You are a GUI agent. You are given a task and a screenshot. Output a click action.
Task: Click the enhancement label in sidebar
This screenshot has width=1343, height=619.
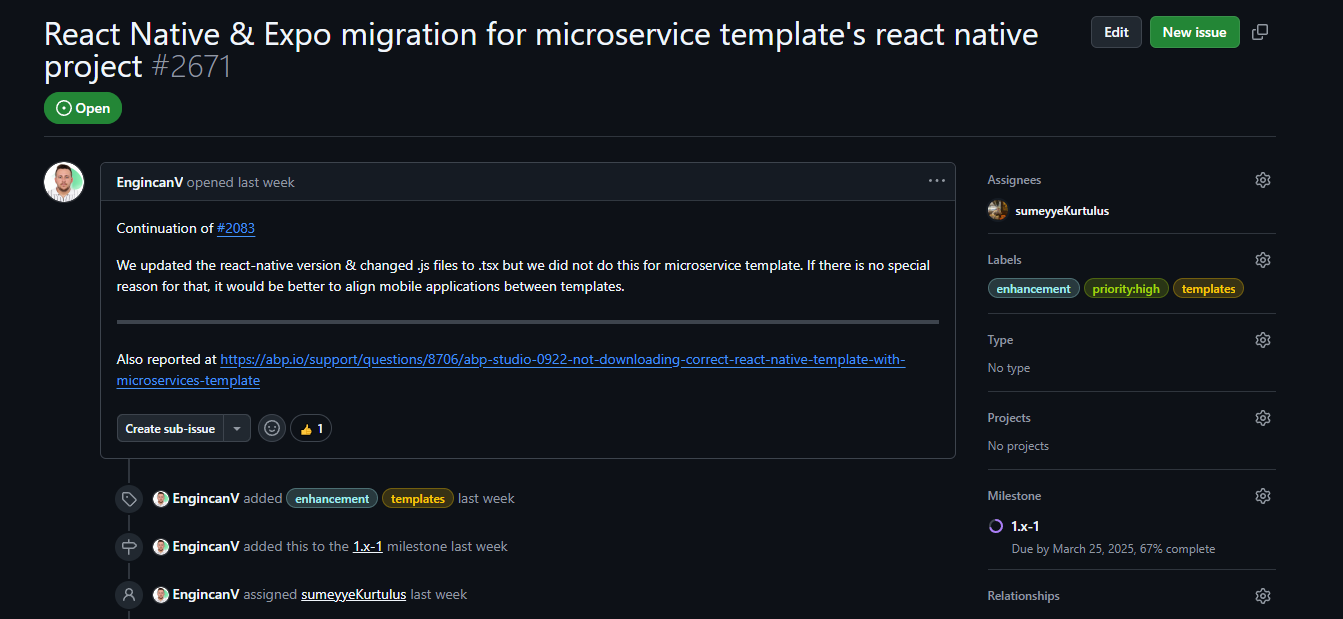pos(1033,289)
